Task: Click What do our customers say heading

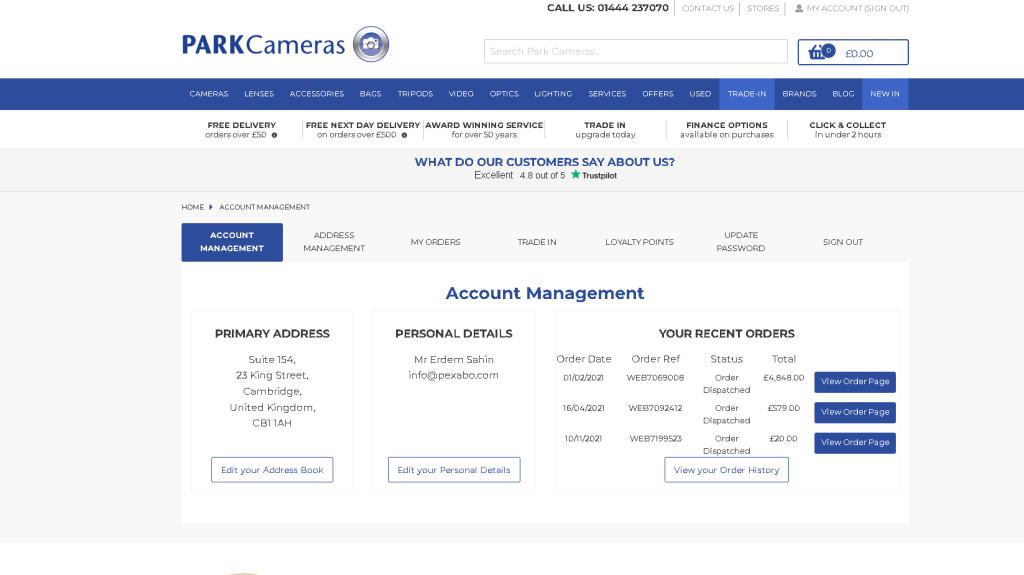Action: (545, 162)
